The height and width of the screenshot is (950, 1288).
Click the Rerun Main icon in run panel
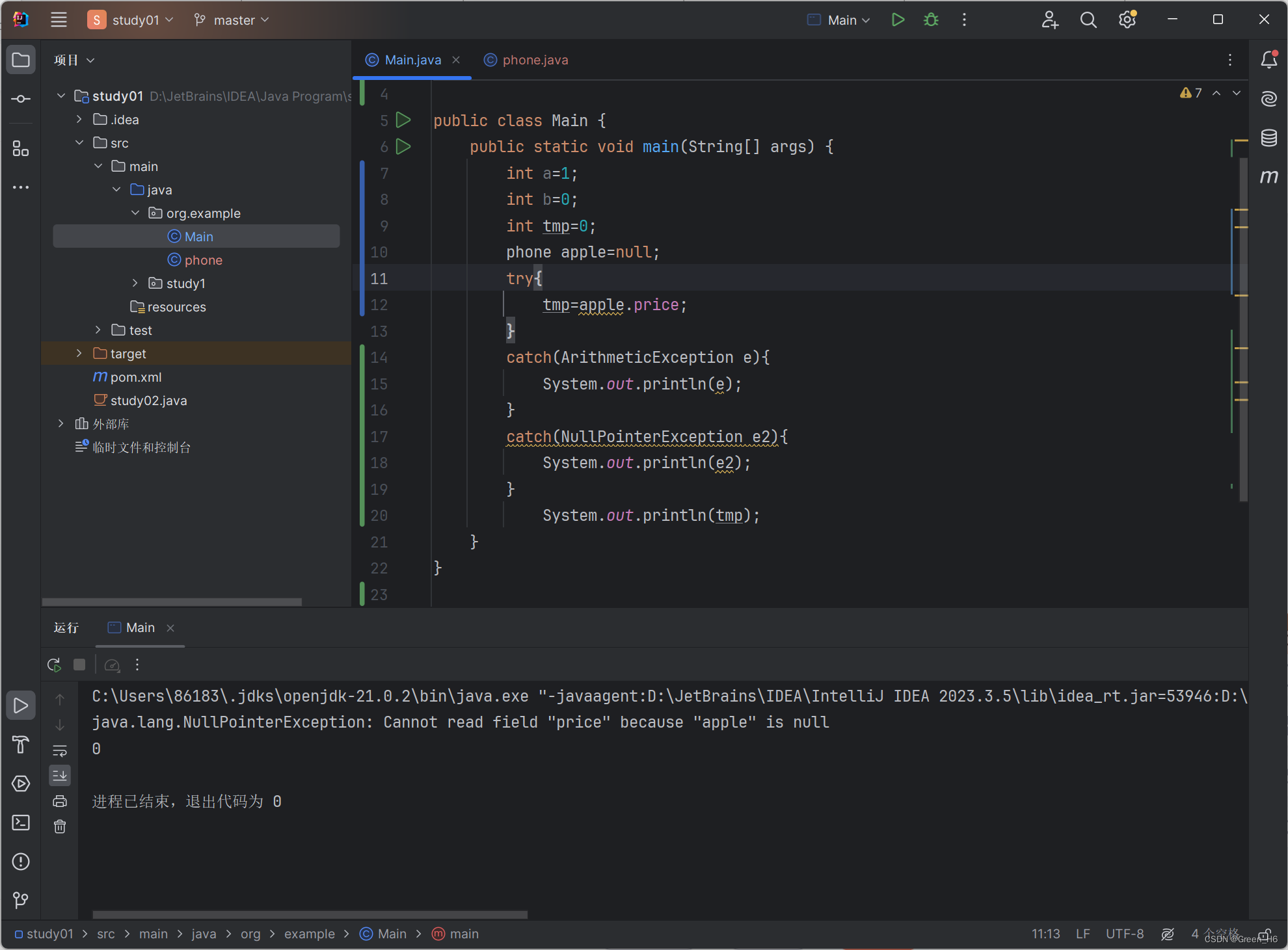point(54,665)
